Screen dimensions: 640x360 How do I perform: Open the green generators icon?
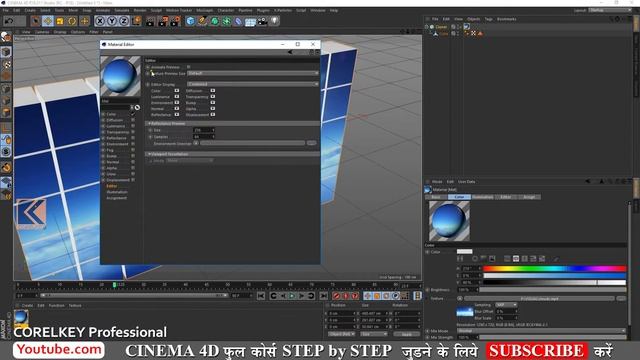214,21
